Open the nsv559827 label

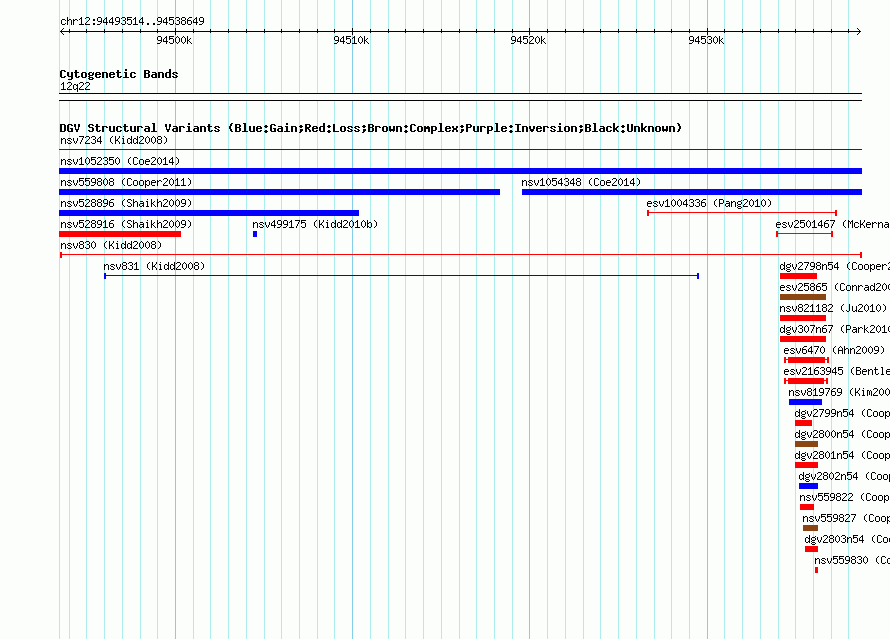tap(846, 518)
